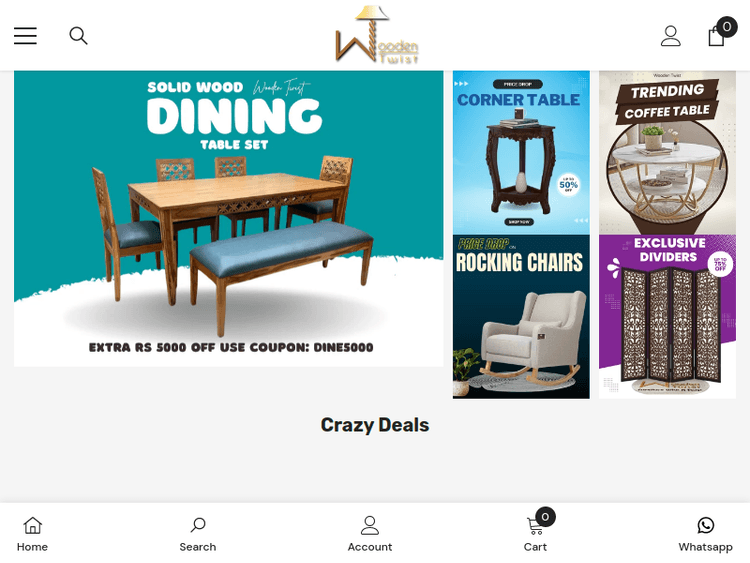Open the hamburger menu

click(x=25, y=36)
